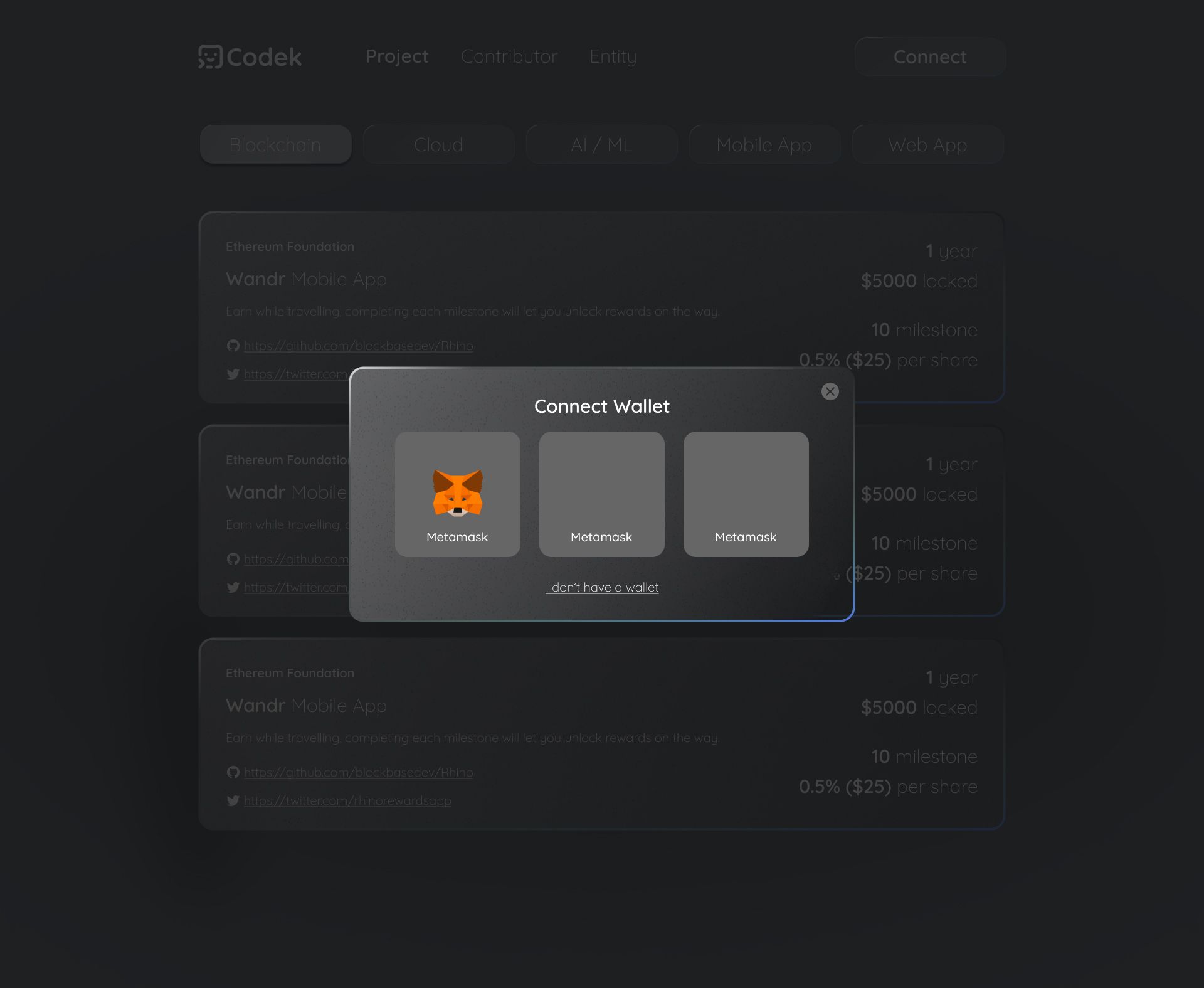Click the close button on Connect Wallet modal
Image resolution: width=1204 pixels, height=988 pixels.
click(830, 391)
